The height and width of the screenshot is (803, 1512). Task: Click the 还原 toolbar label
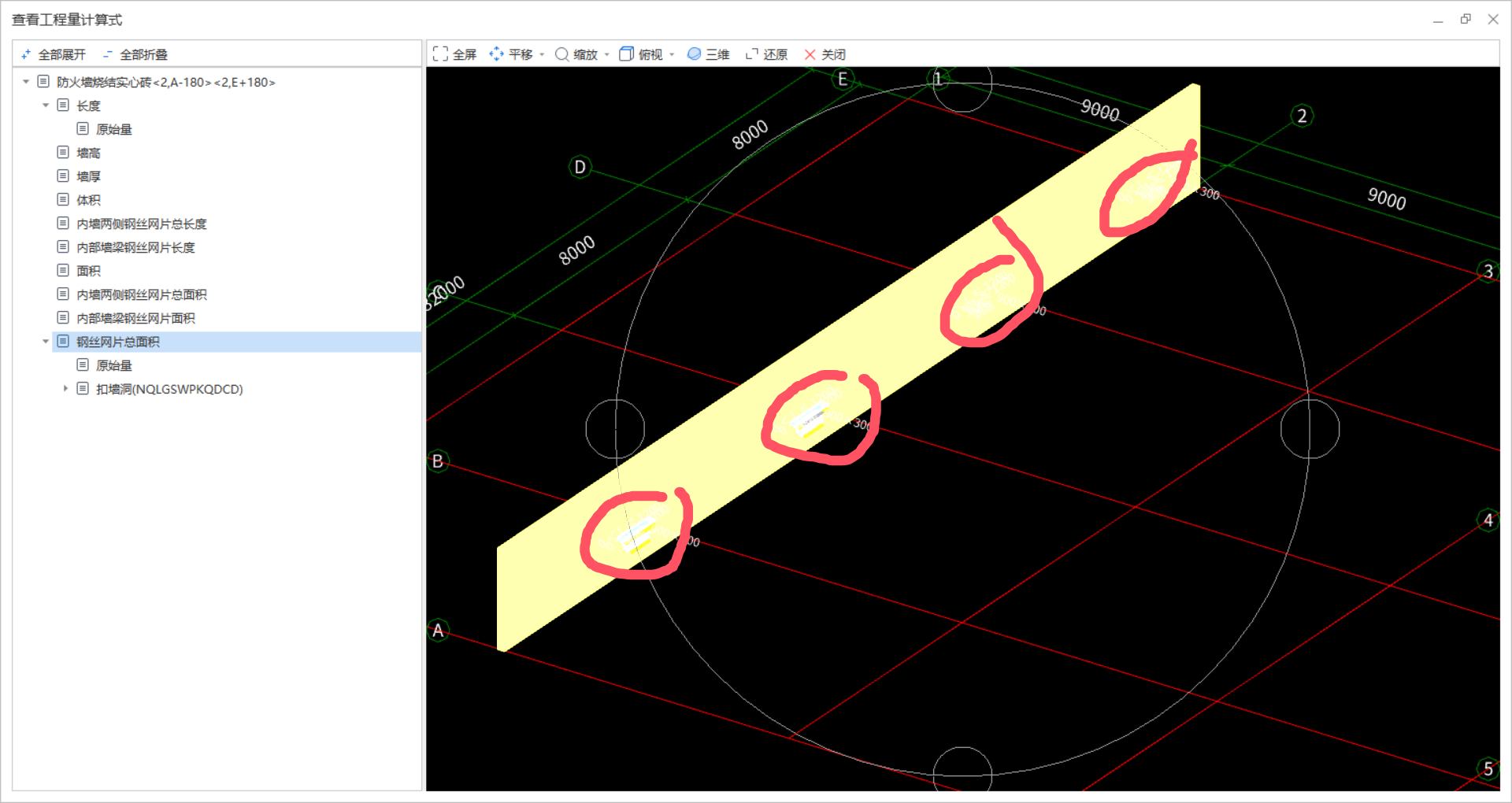(x=776, y=54)
